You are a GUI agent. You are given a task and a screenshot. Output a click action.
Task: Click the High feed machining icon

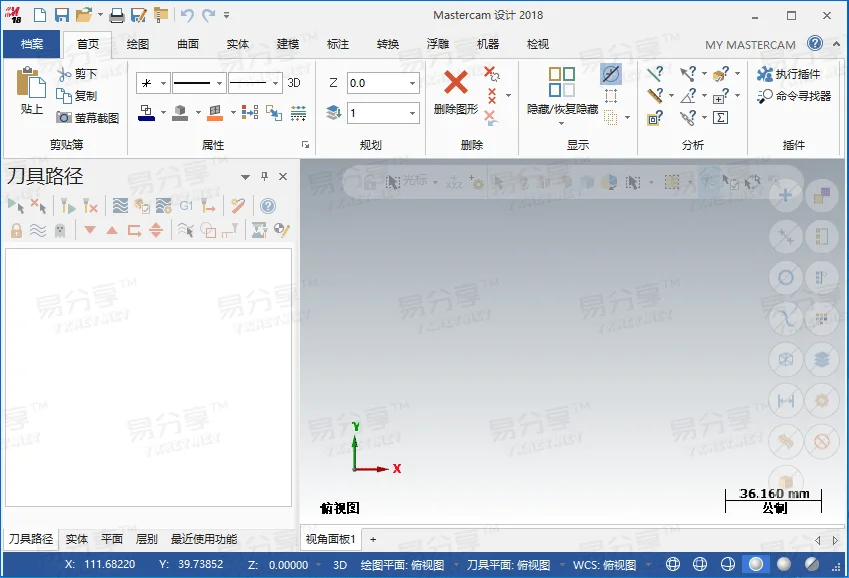click(208, 206)
